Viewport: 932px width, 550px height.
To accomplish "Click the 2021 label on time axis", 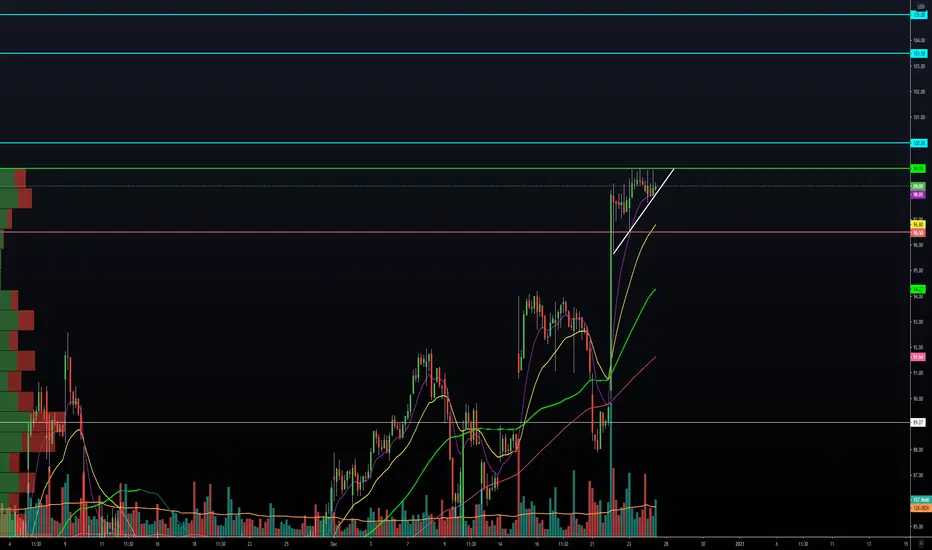I will coord(740,544).
